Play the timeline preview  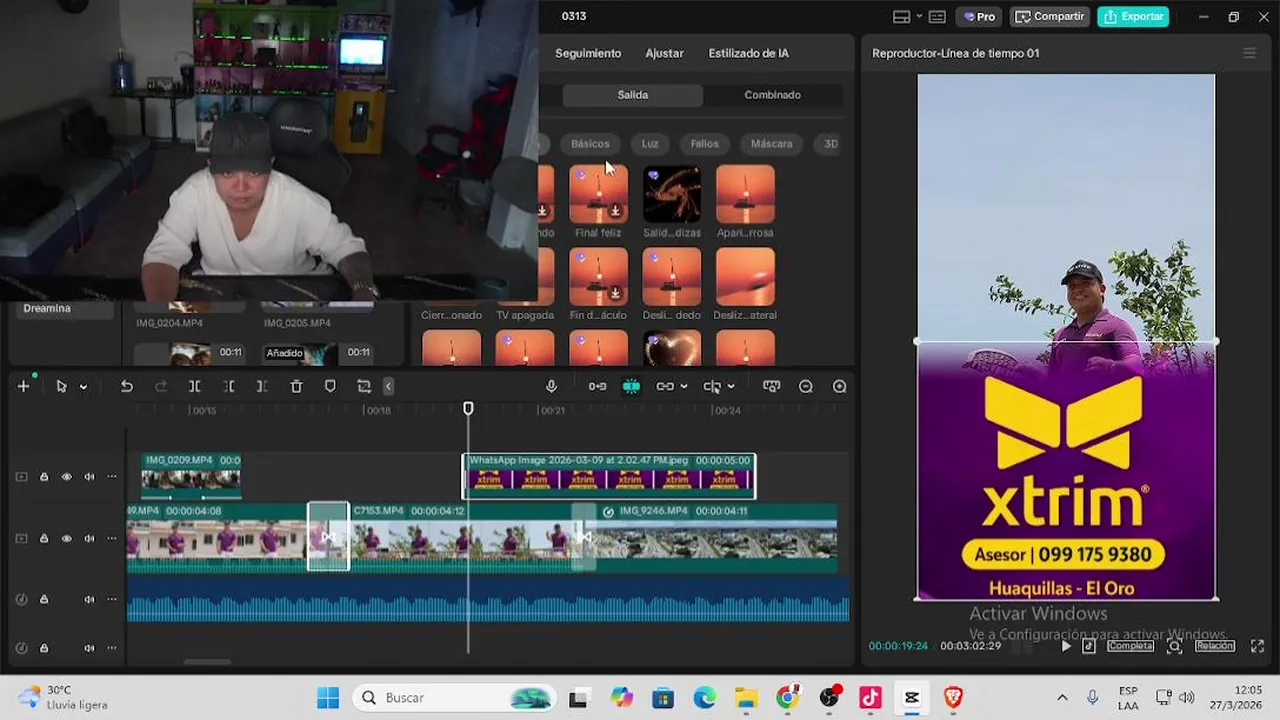tap(1066, 646)
